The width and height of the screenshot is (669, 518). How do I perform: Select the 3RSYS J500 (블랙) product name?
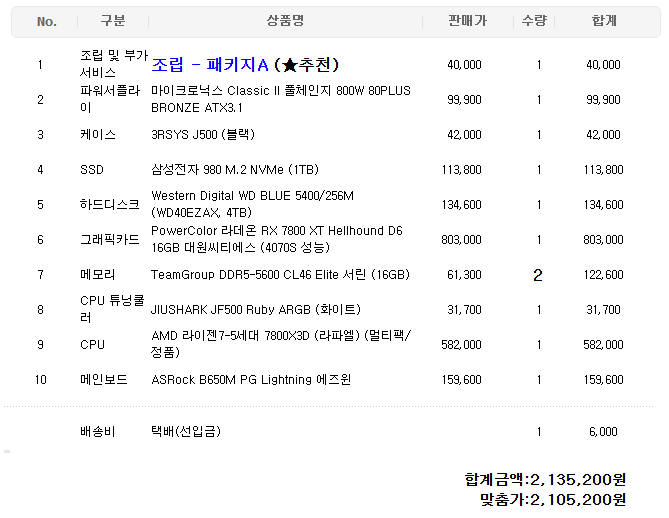pos(203,134)
